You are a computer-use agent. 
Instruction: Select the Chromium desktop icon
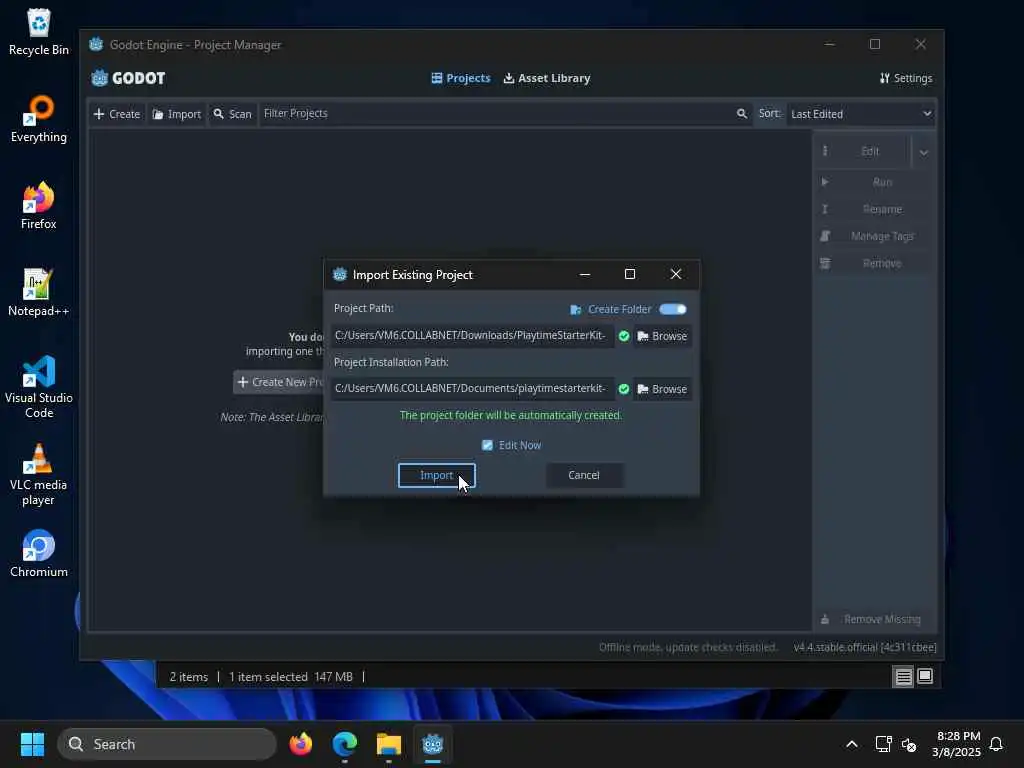39,554
